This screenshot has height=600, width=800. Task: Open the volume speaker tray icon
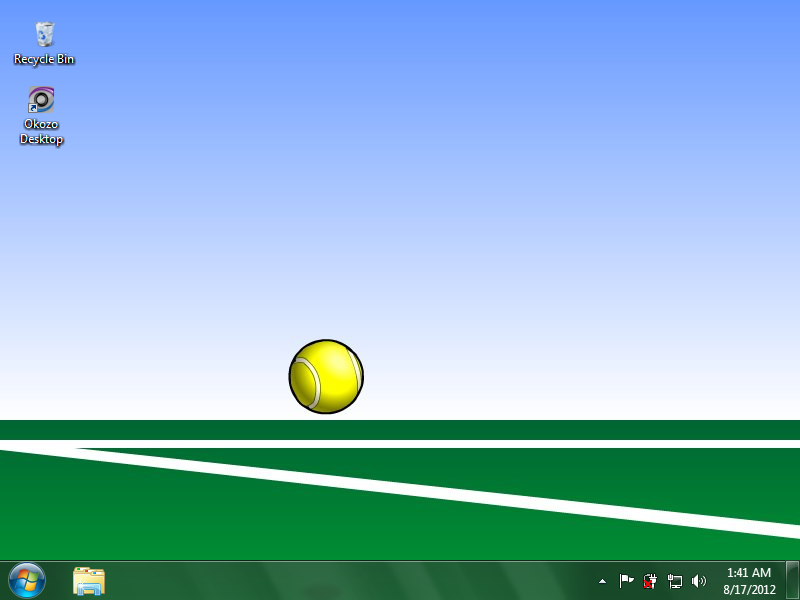click(698, 581)
